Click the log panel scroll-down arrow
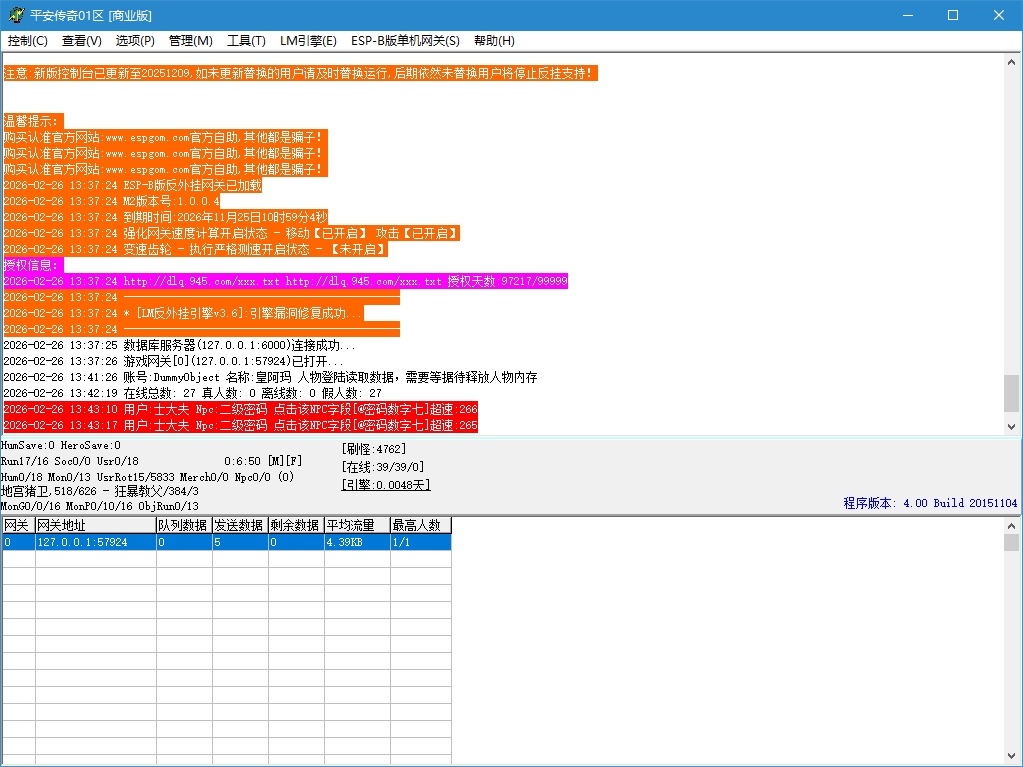This screenshot has height=767, width=1023. coord(1011,426)
